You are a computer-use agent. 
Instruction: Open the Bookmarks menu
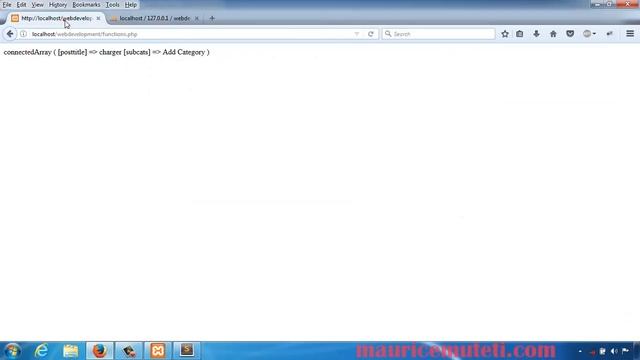tap(86, 5)
